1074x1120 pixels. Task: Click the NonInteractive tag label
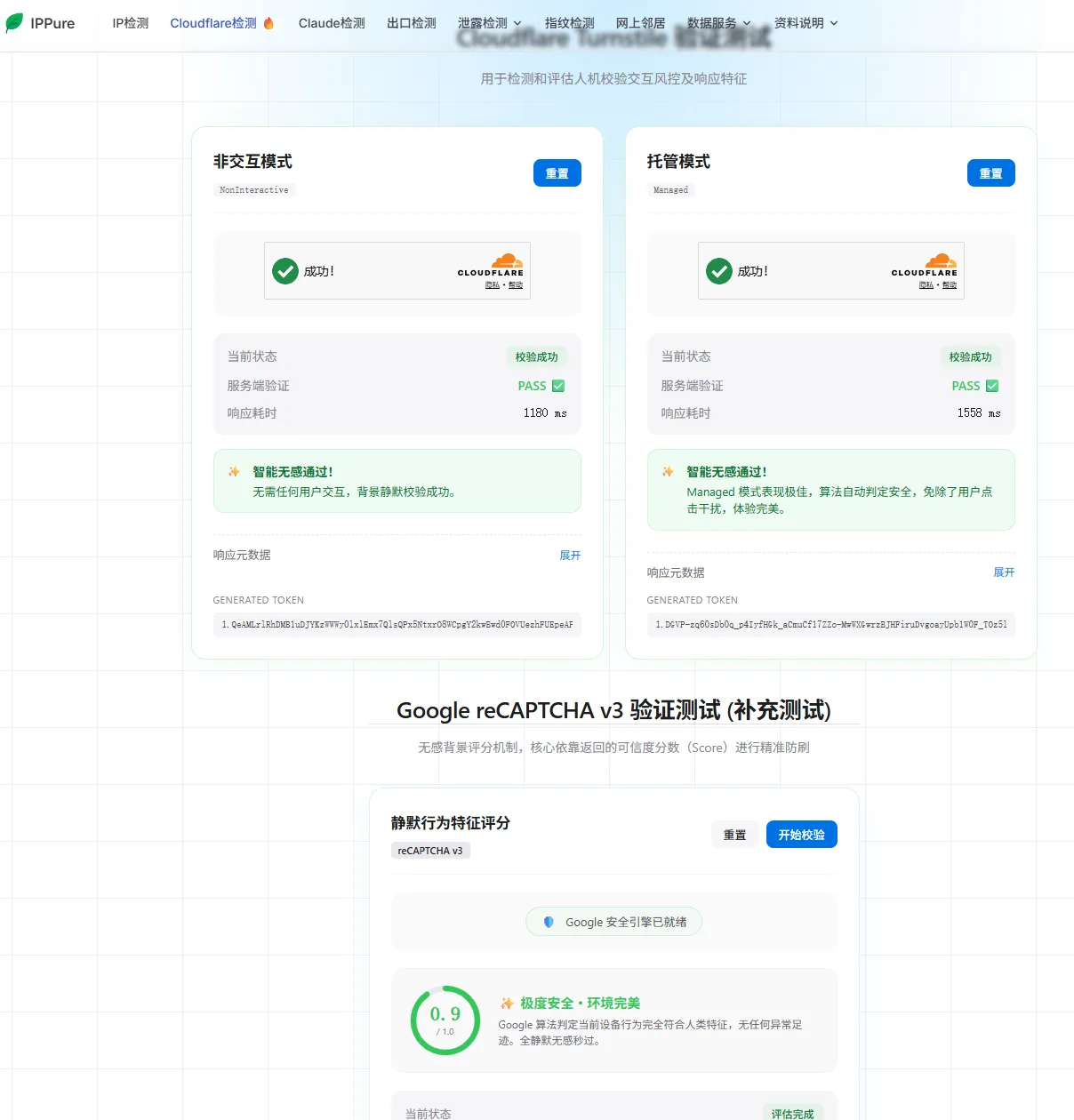[254, 190]
